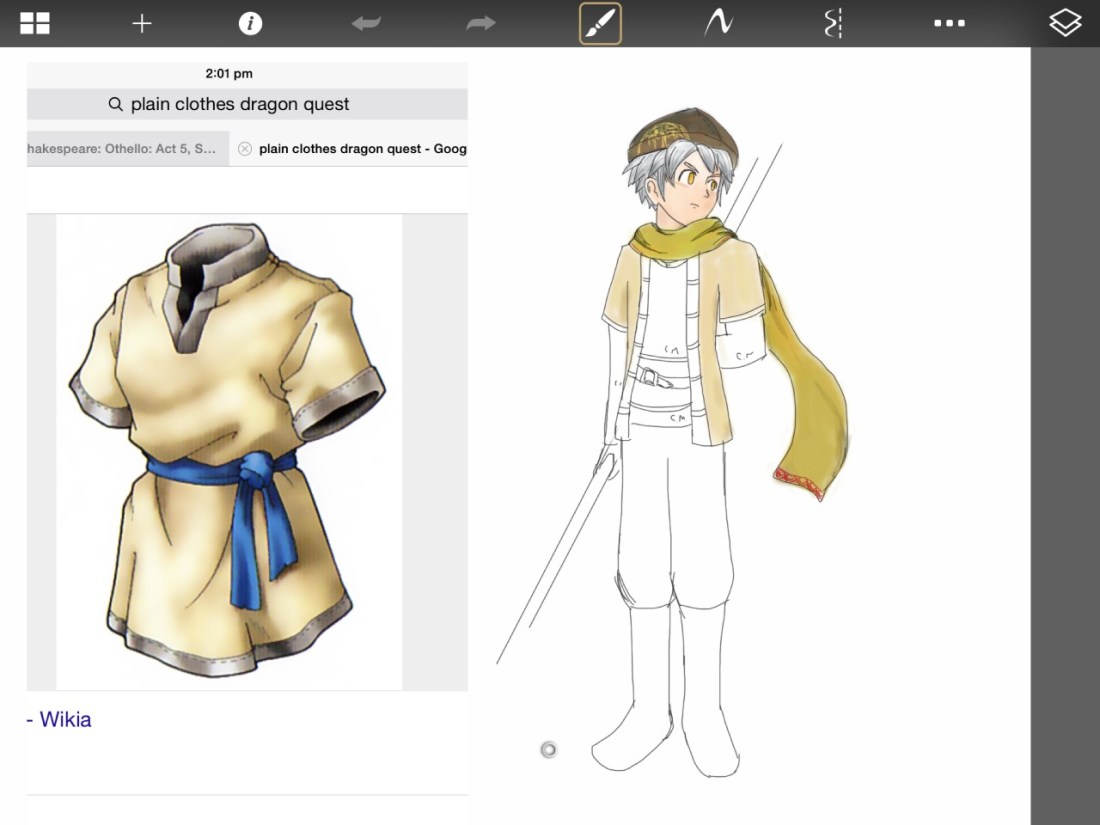The image size is (1100, 825).
Task: Show the Layers panel
Action: point(1065,23)
